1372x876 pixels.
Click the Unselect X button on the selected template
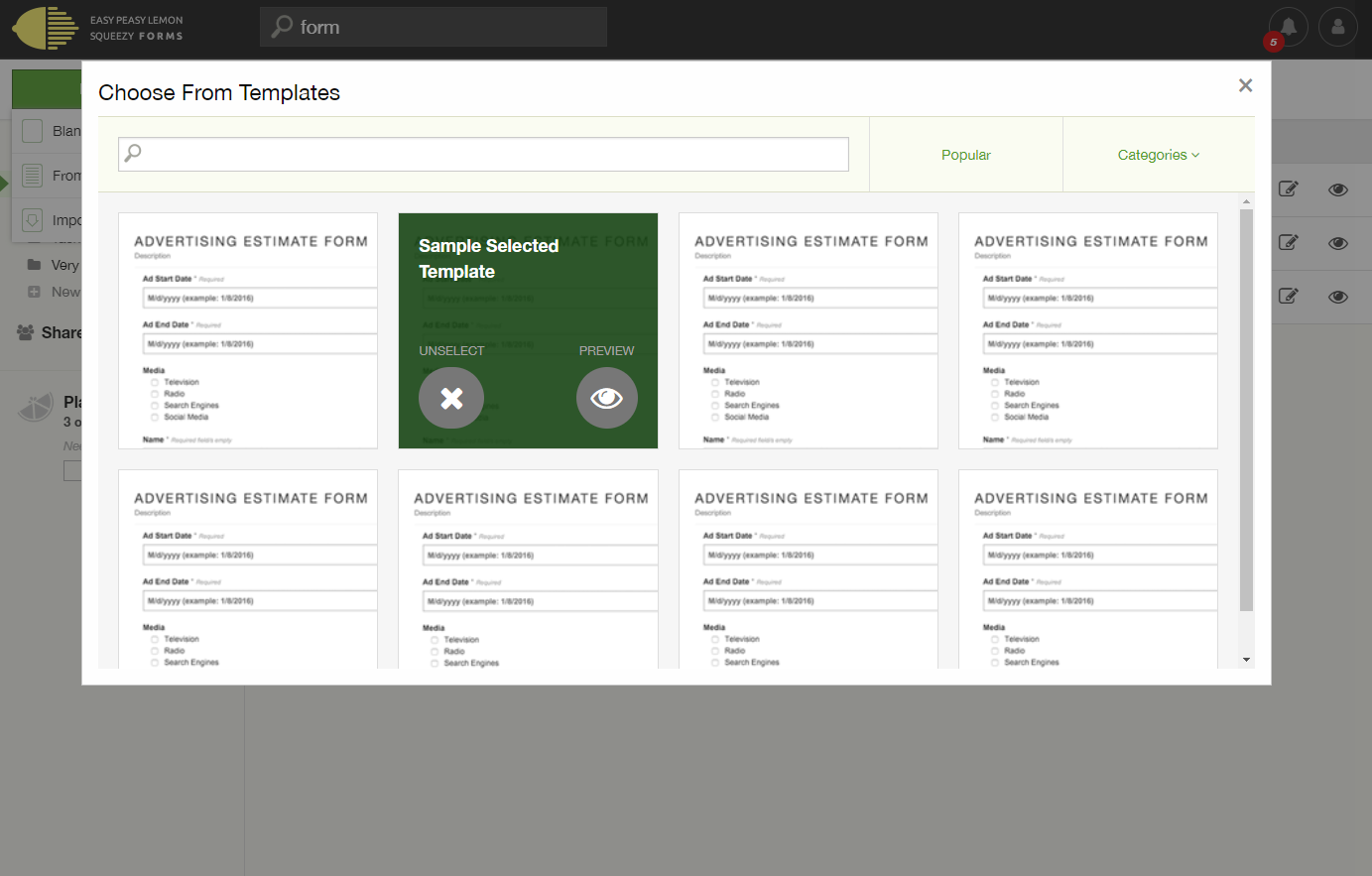[451, 398]
